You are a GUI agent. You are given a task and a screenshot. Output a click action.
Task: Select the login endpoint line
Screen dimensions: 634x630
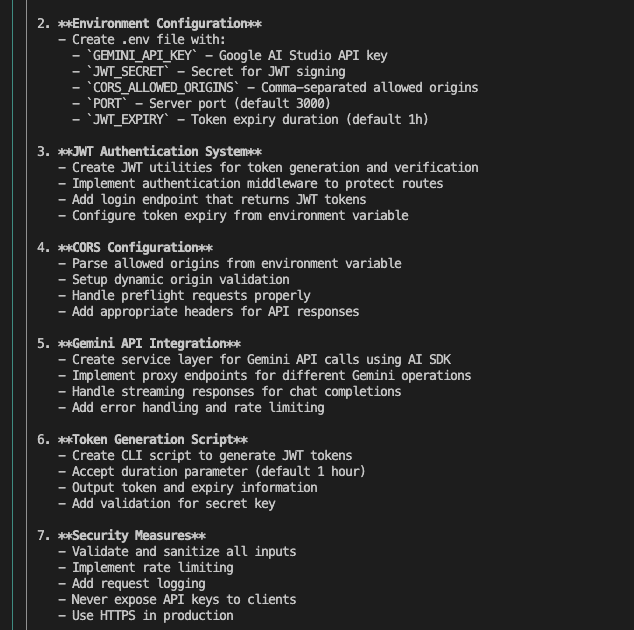[x=212, y=199]
